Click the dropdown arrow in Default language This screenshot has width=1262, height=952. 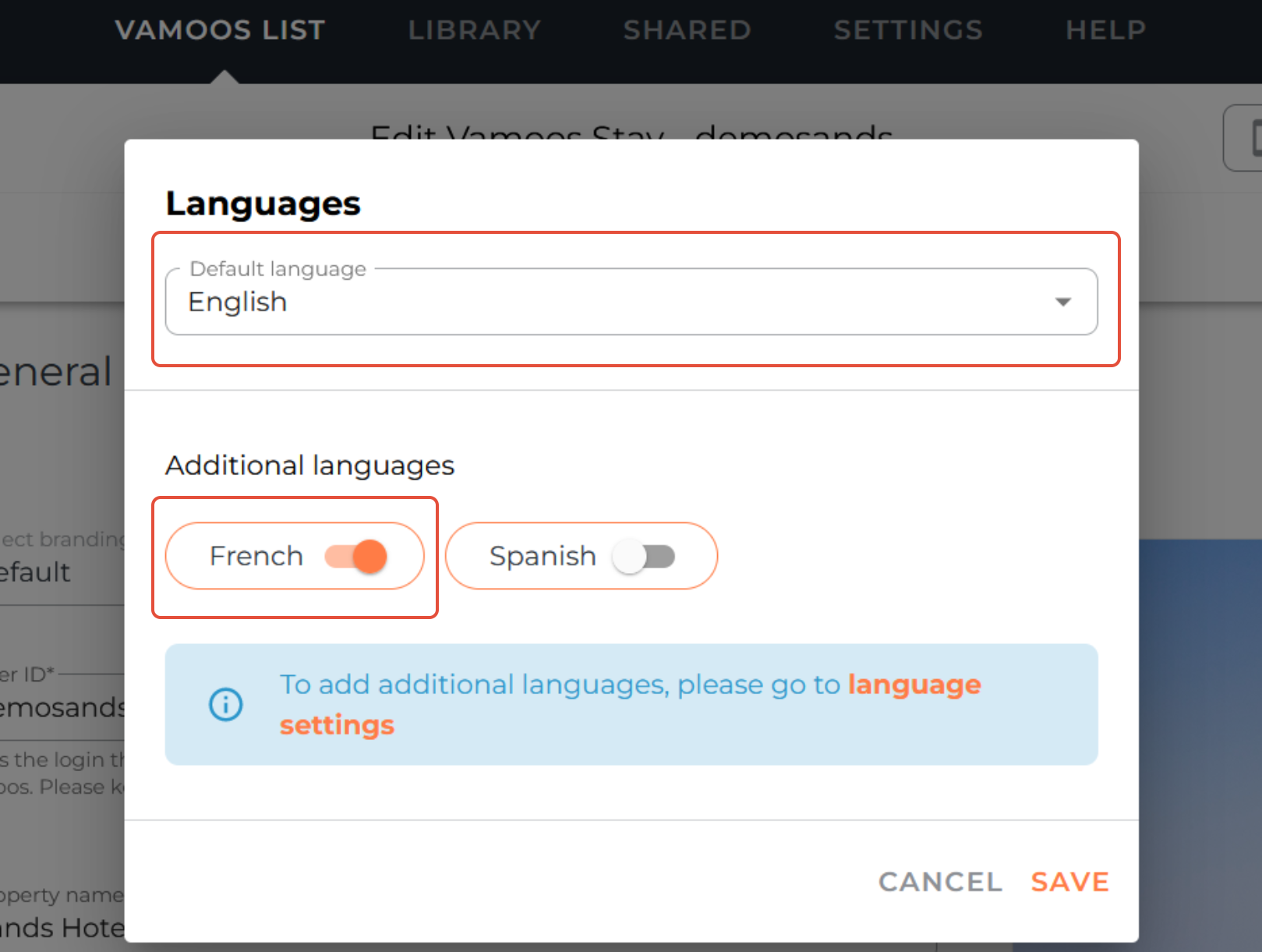pyautogui.click(x=1062, y=303)
